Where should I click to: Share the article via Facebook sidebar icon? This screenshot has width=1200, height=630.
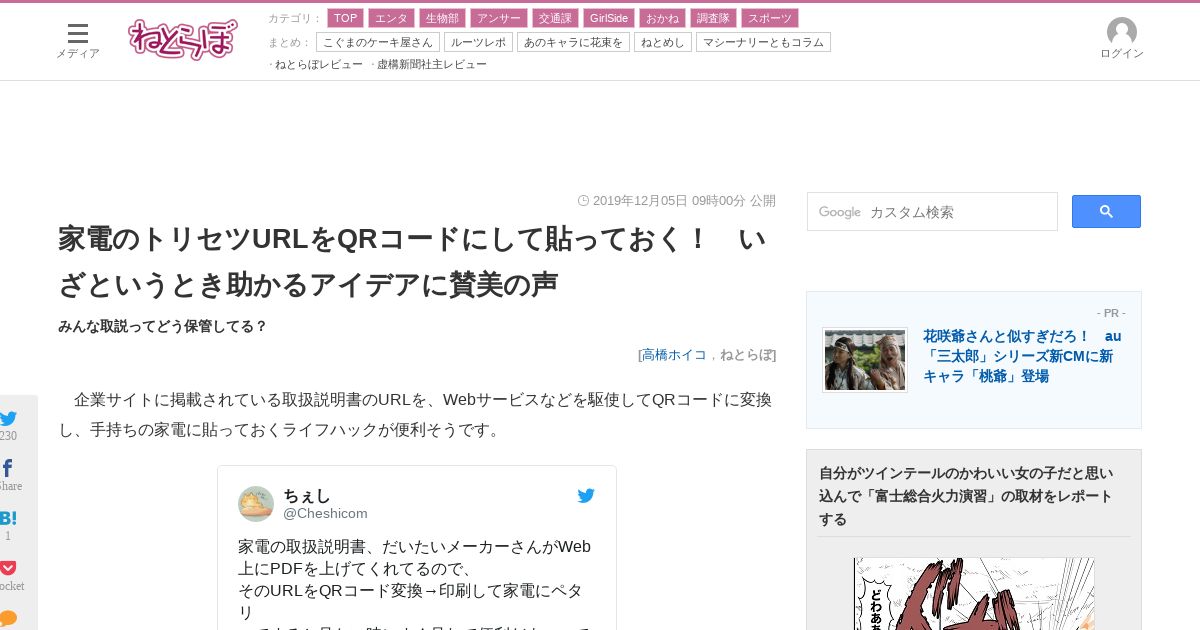tap(8, 468)
